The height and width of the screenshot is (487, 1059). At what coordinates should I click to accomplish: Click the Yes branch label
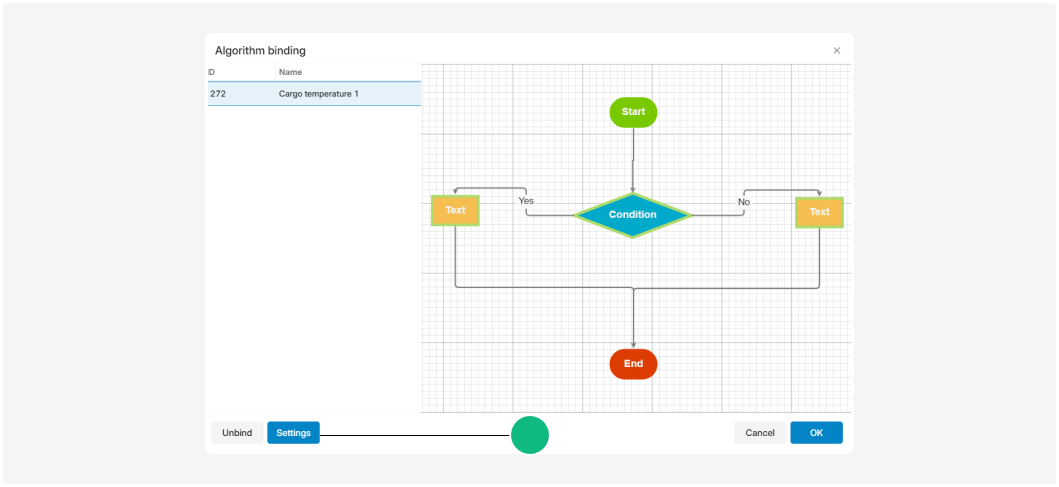526,201
